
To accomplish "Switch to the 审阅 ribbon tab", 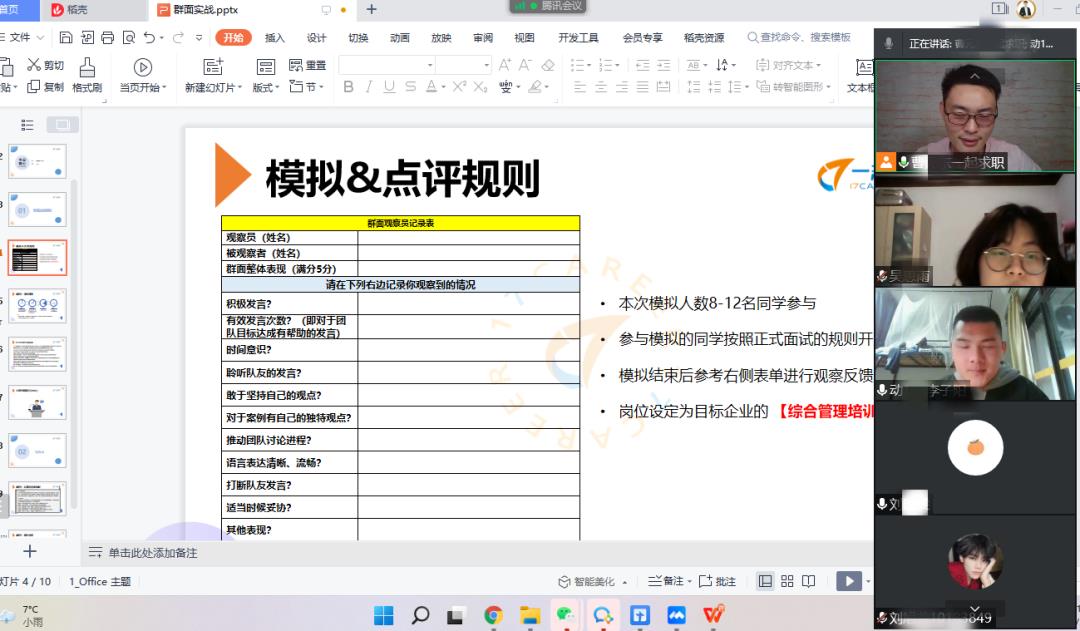I will (x=482, y=38).
